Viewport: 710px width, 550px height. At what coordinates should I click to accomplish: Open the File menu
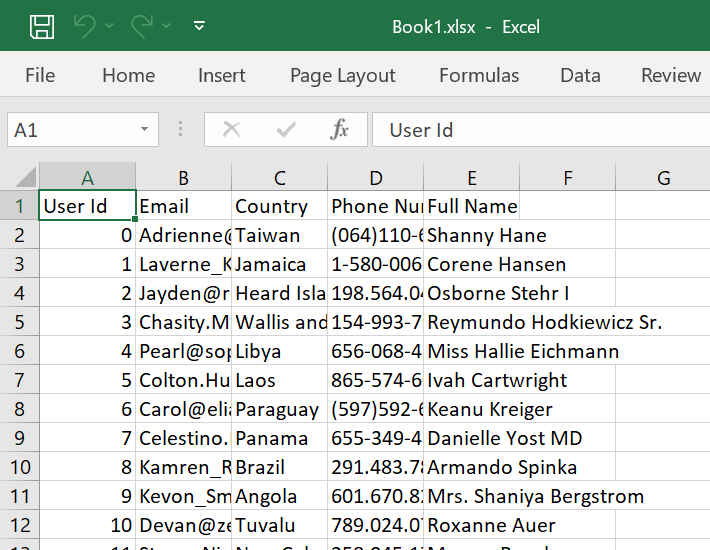click(40, 76)
